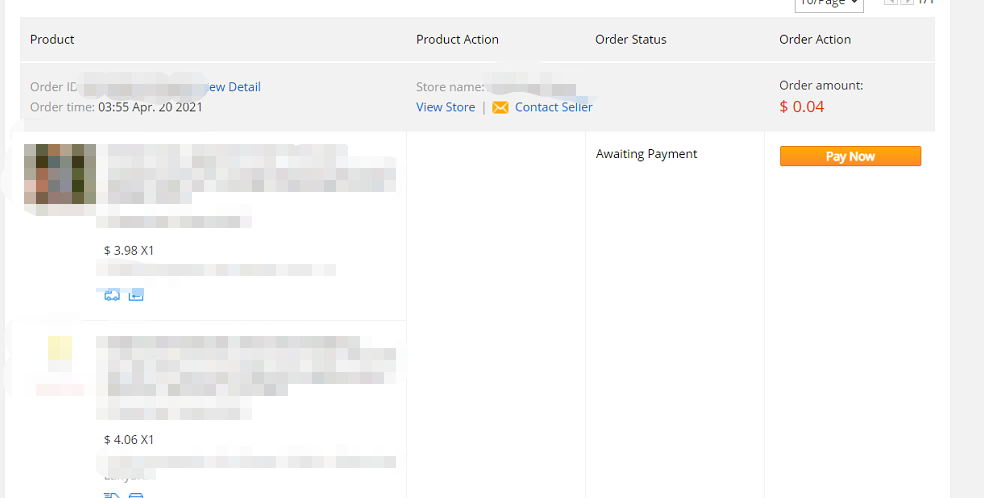The height and width of the screenshot is (498, 984).
Task: Click second icon under the $4.06 product
Action: [136, 495]
